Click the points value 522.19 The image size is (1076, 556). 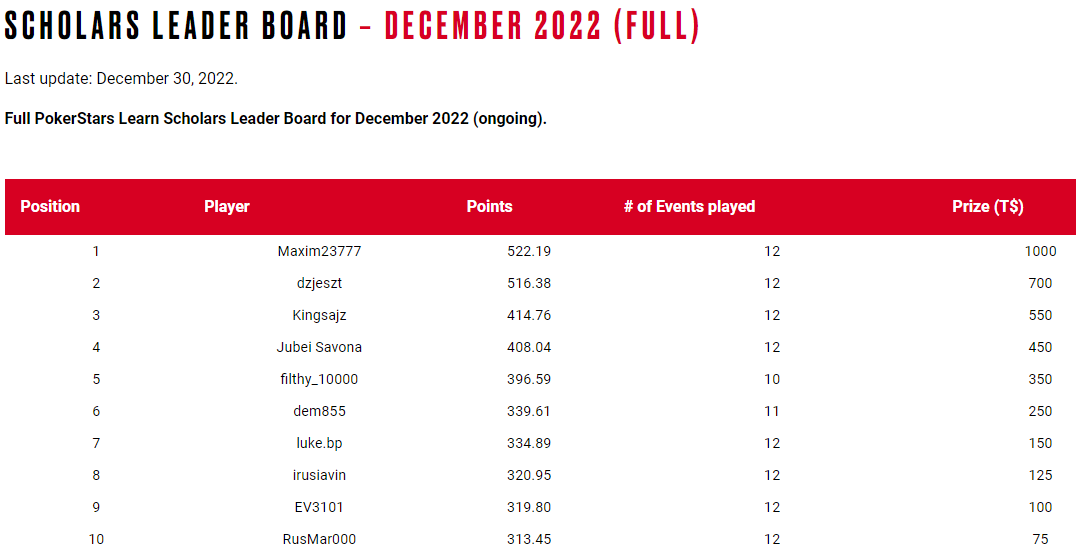coord(529,251)
